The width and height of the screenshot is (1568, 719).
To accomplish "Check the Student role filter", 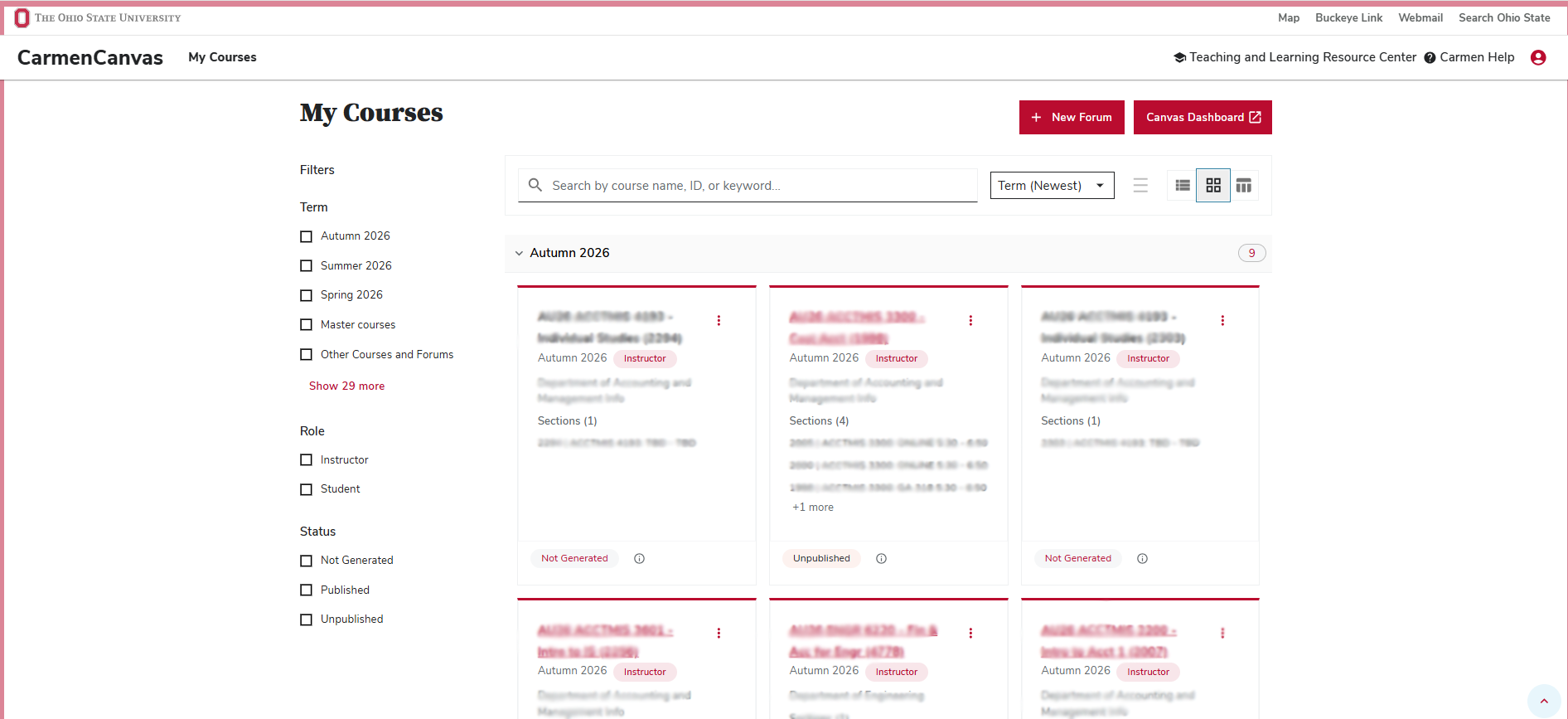I will click(306, 489).
